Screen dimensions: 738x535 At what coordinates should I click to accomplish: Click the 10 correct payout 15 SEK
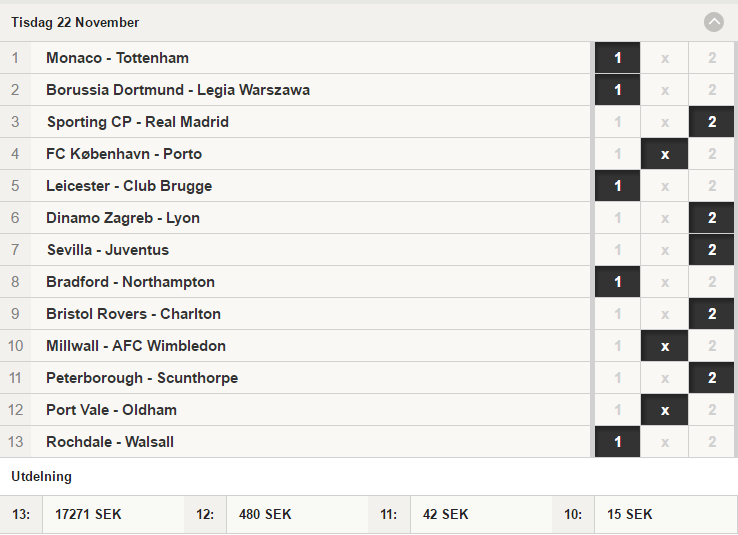tap(629, 514)
